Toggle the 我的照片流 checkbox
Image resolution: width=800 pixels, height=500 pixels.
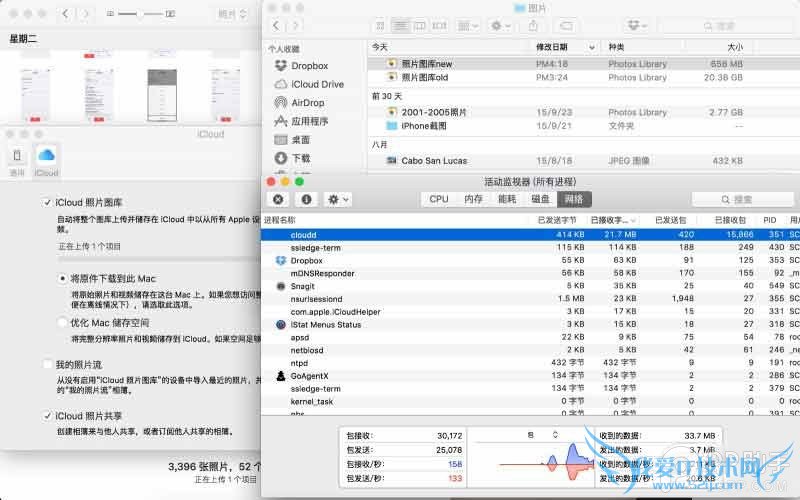tap(47, 364)
